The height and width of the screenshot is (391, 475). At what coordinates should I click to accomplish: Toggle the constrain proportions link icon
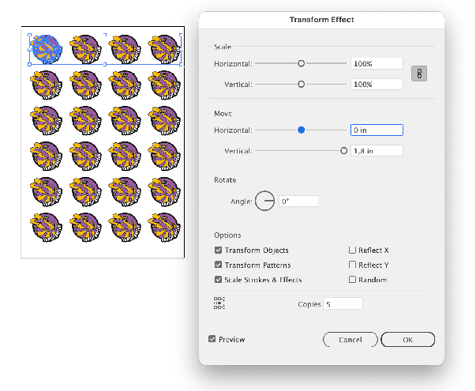coord(419,74)
